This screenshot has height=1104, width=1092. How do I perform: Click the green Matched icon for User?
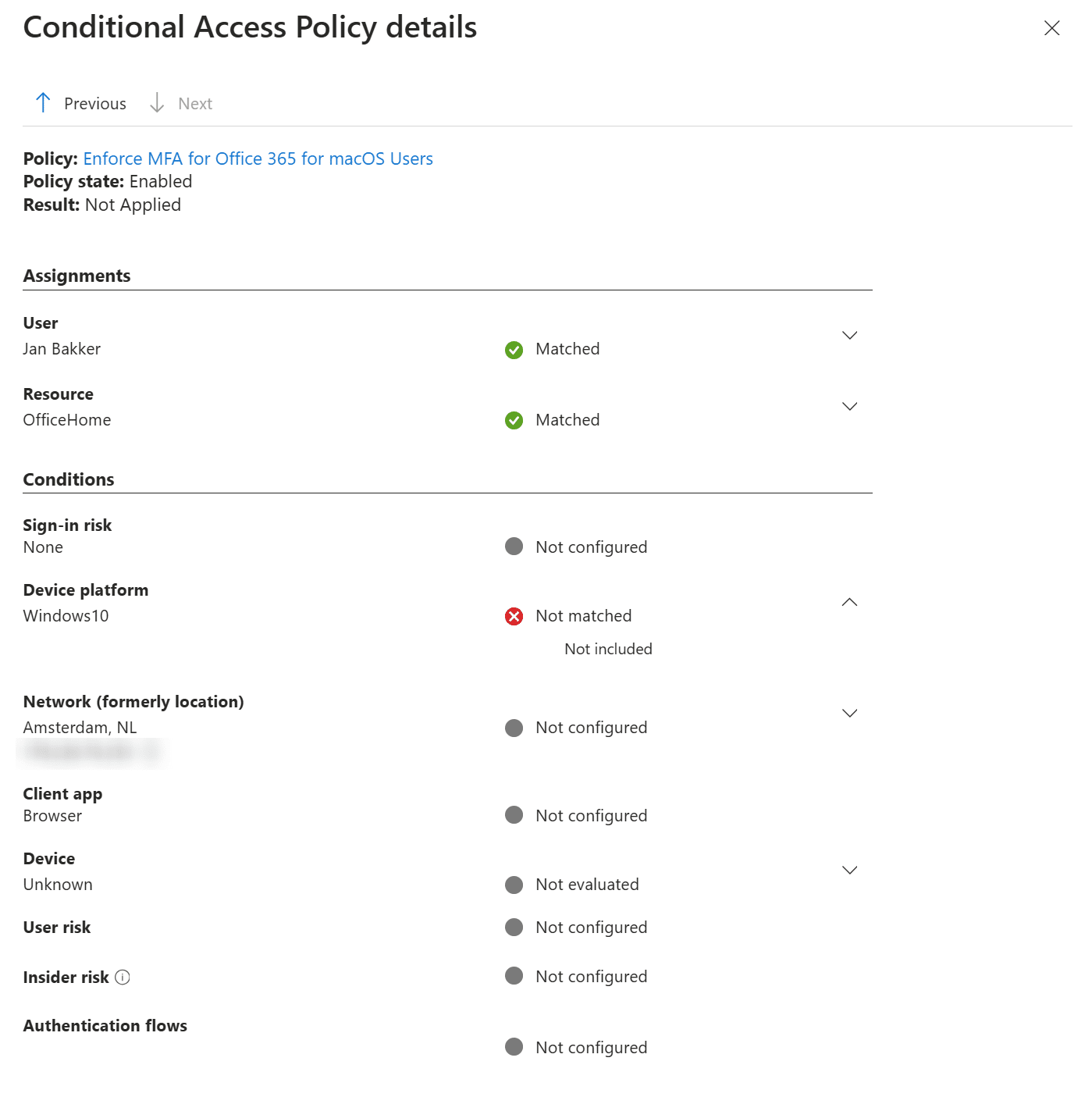pyautogui.click(x=514, y=350)
